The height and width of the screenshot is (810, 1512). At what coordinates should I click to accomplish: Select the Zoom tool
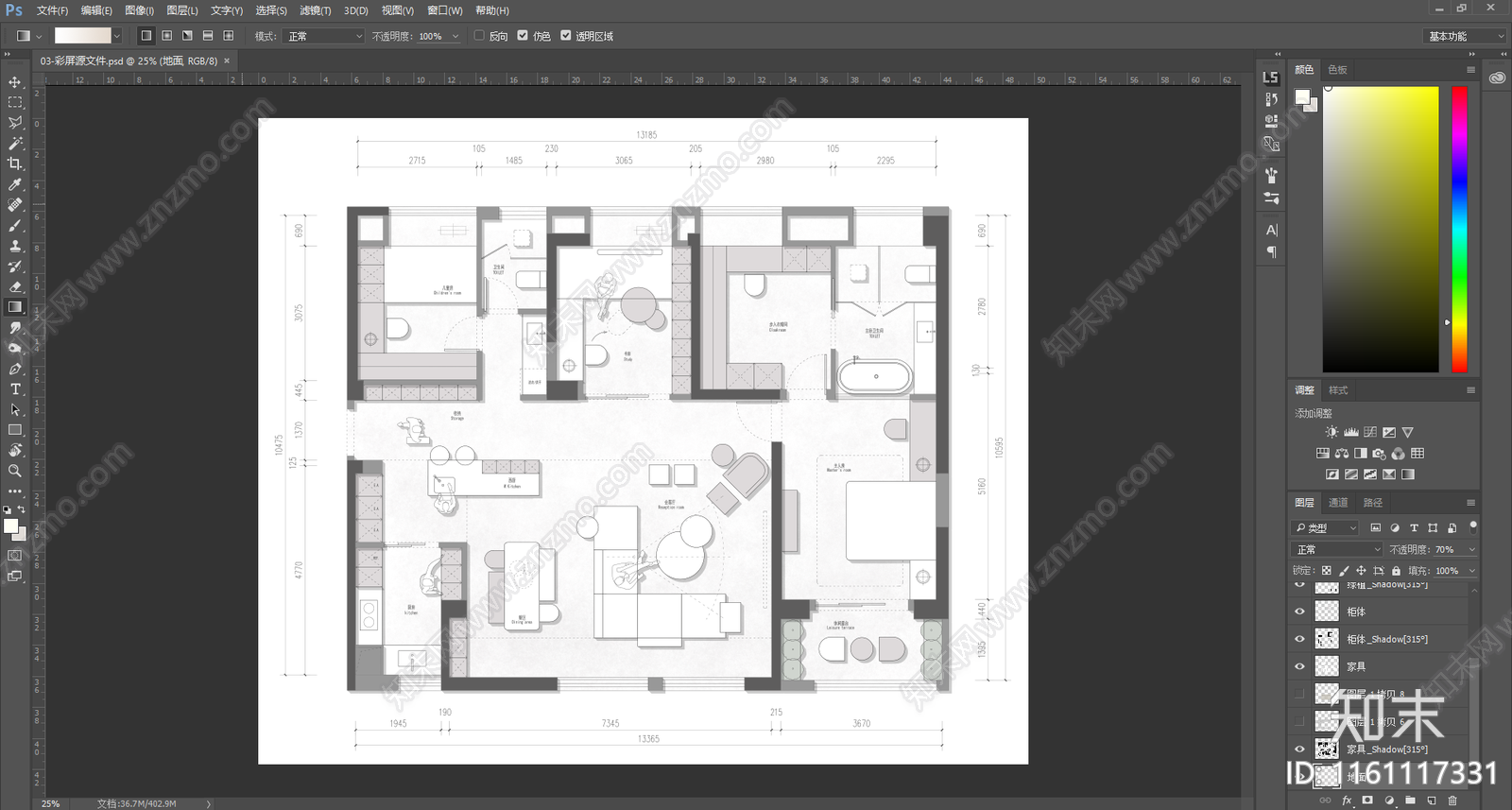(x=15, y=471)
